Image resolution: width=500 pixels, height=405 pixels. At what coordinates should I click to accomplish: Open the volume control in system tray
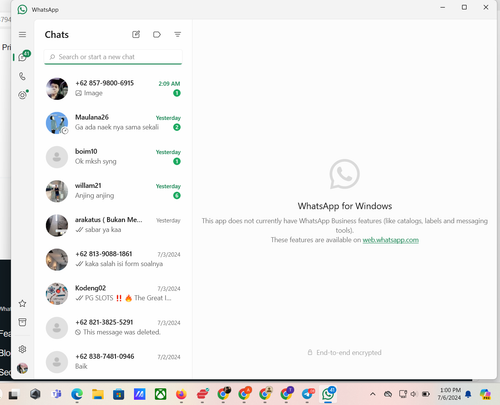pos(414,394)
